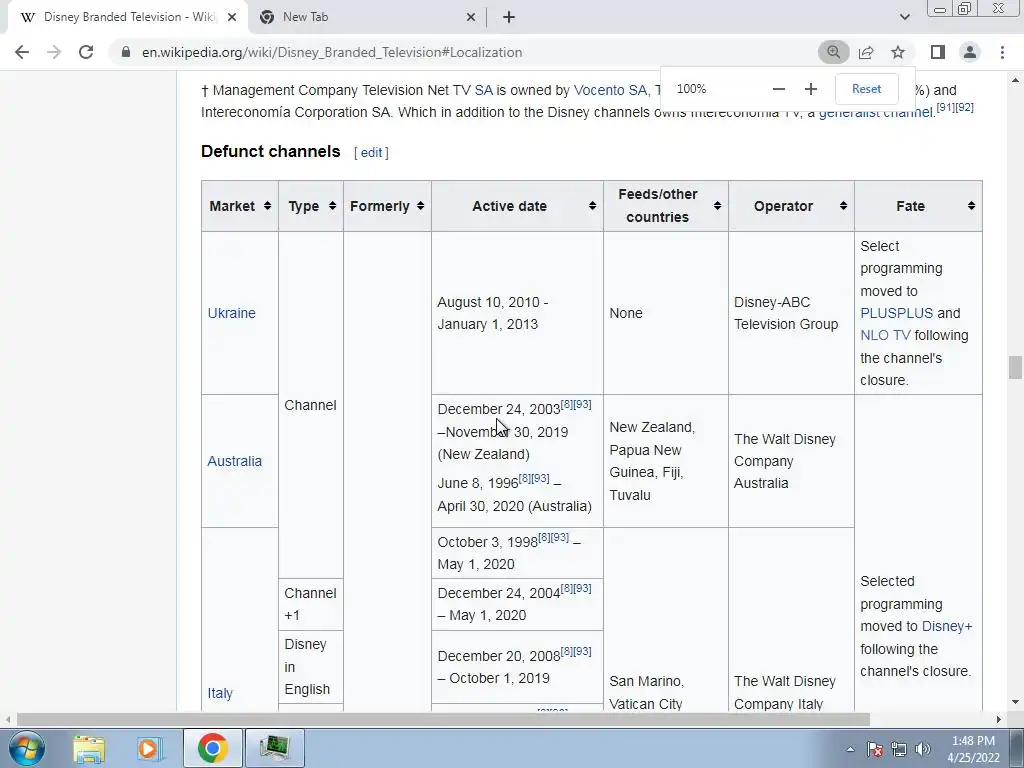Screen dimensions: 1024x768
Task: Increase zoom with the plus button
Action: pyautogui.click(x=810, y=89)
